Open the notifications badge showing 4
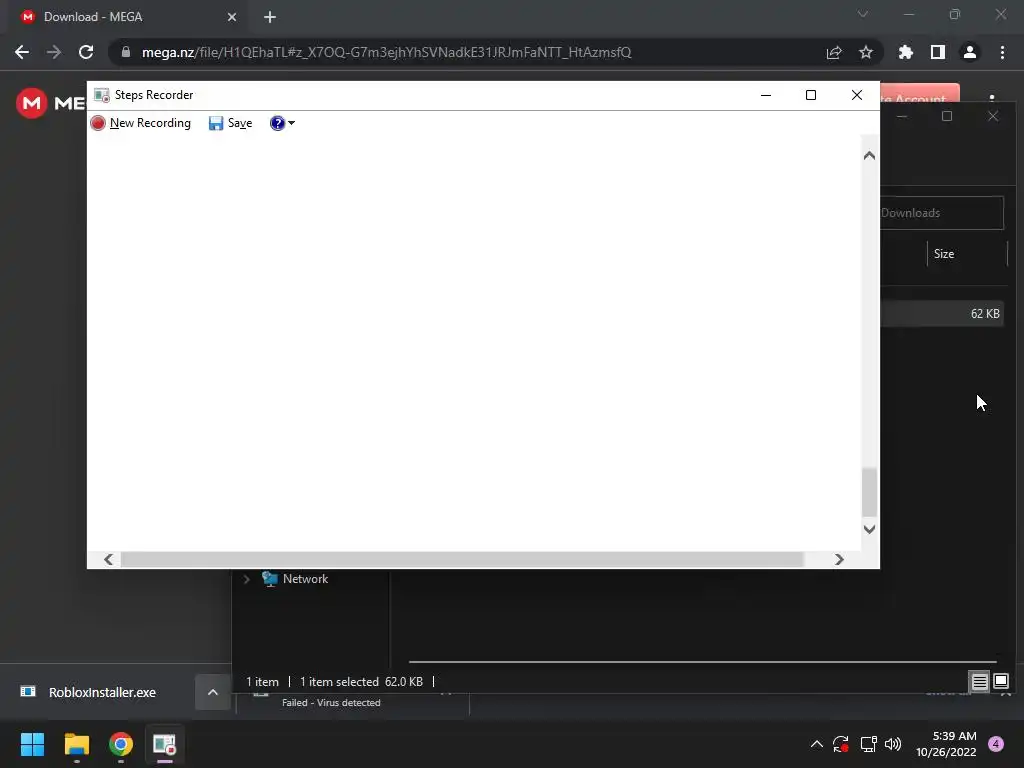The image size is (1024, 768). (996, 744)
